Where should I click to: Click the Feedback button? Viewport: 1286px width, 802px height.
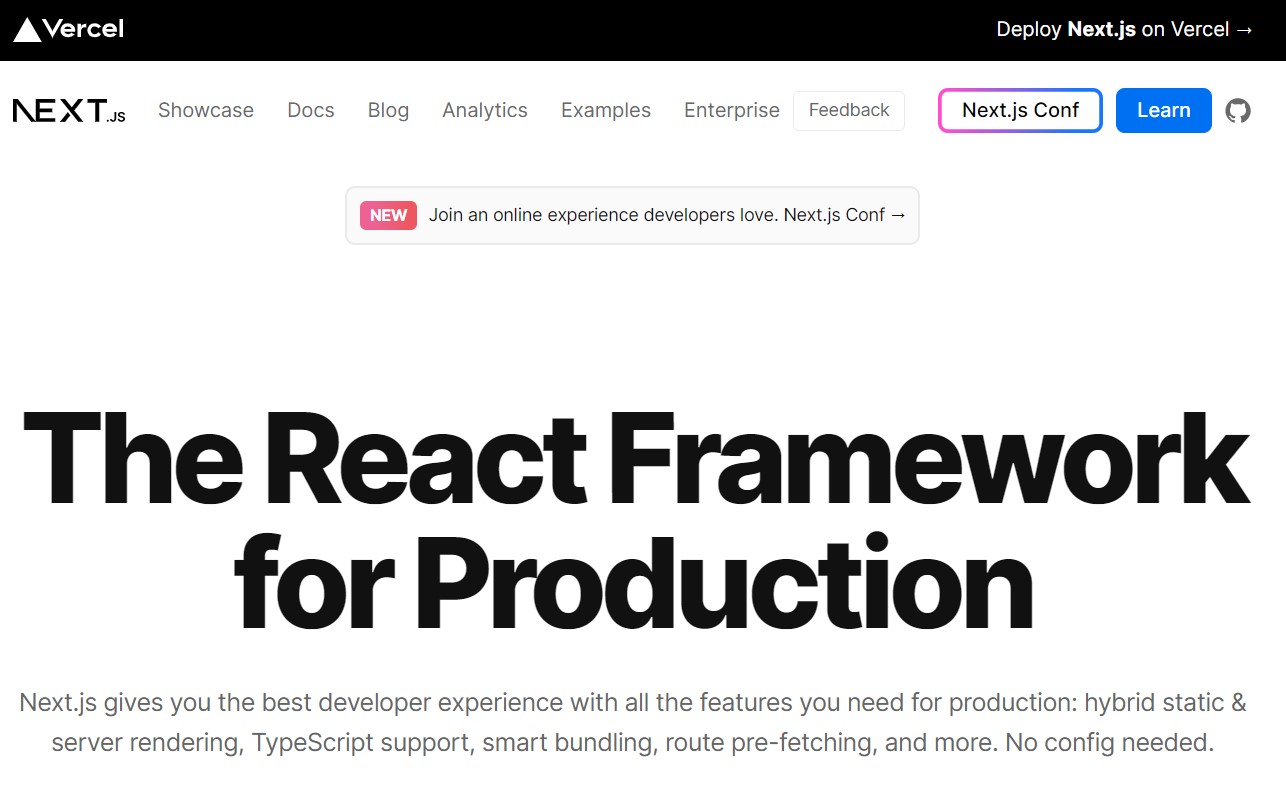(x=849, y=110)
